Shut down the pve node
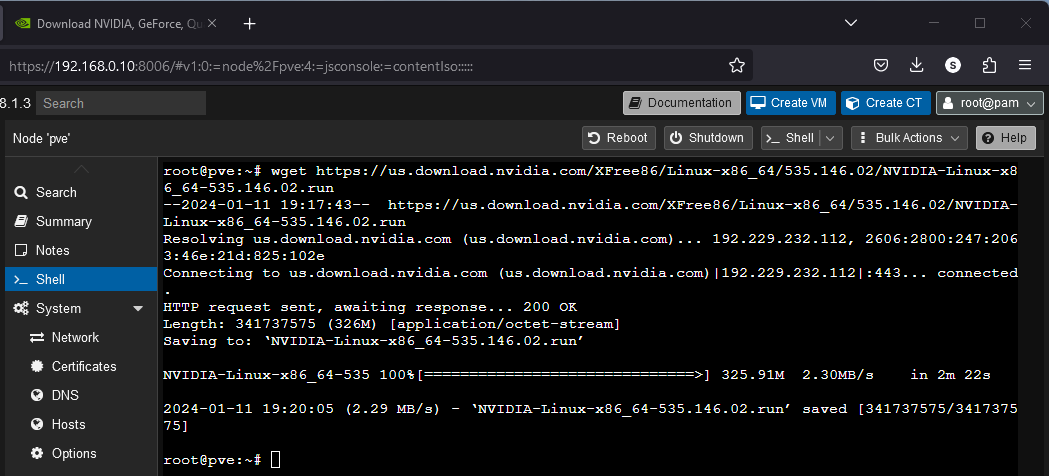1049x476 pixels. tap(708, 138)
